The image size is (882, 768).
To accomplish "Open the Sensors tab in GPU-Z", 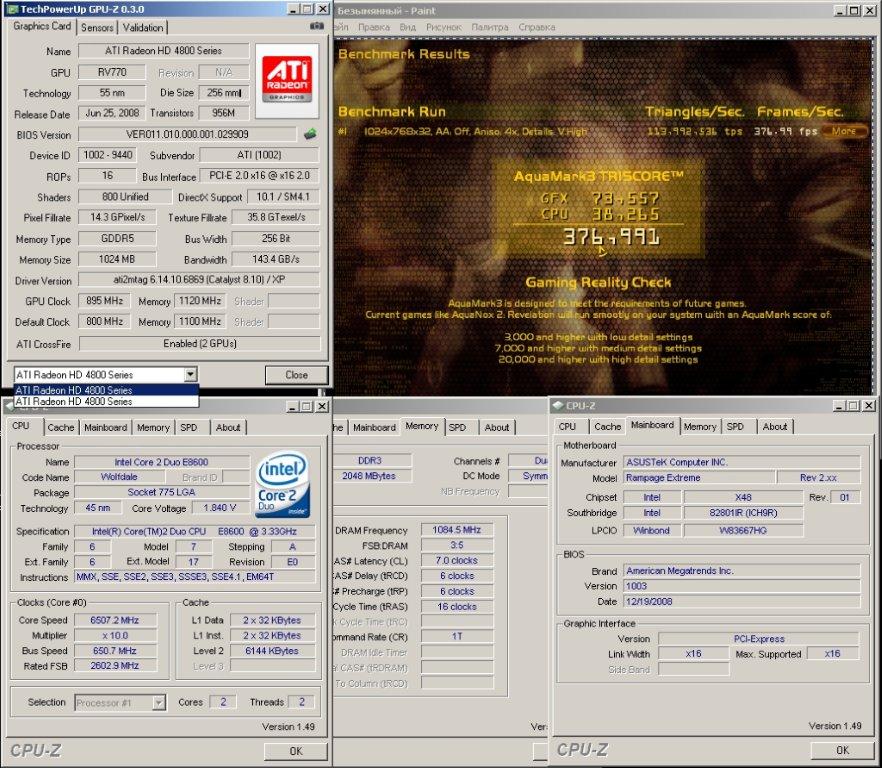I will click(x=97, y=27).
